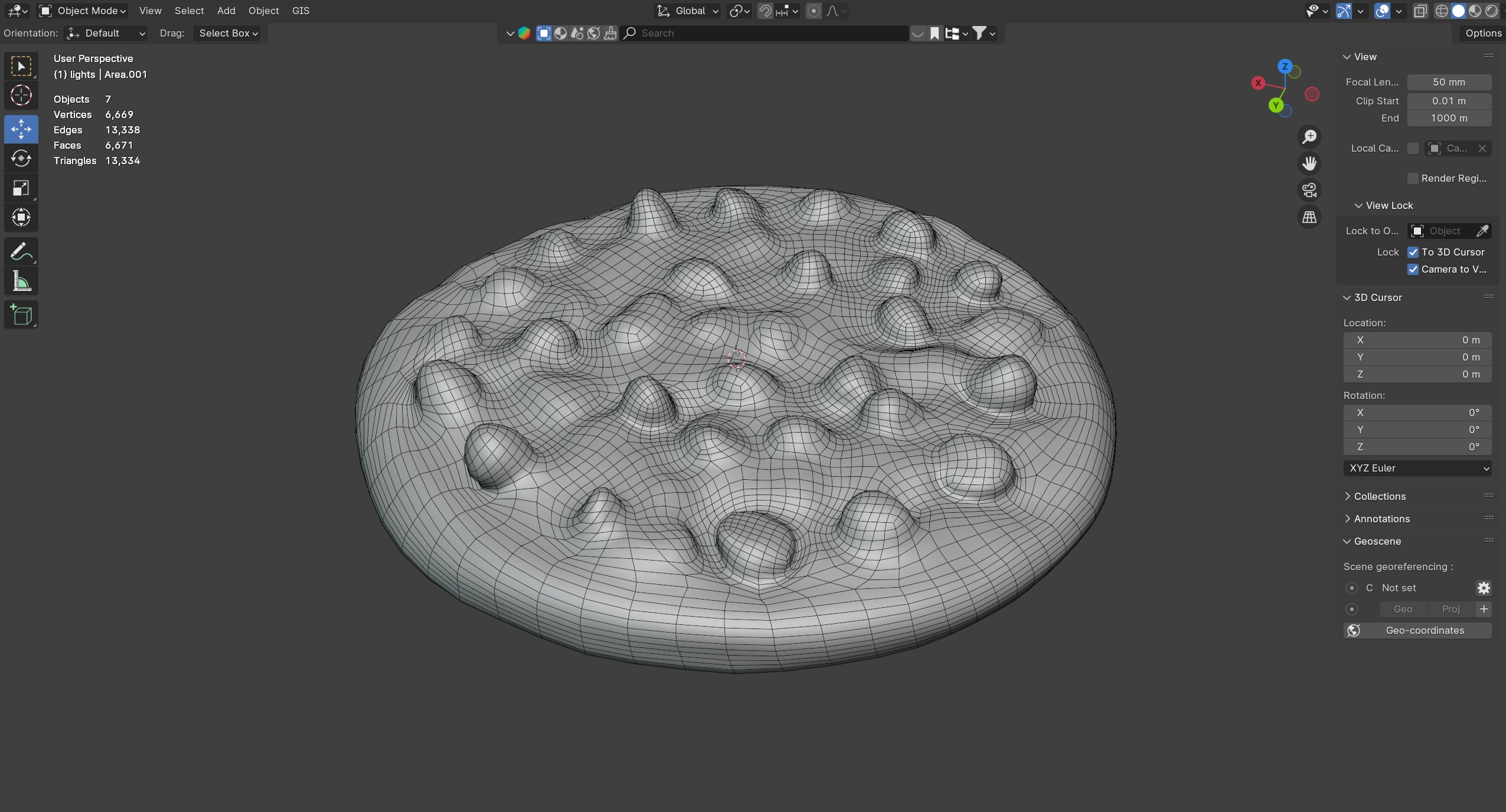Select the Rotate tool in the toolbar
The width and height of the screenshot is (1506, 812).
pyautogui.click(x=21, y=159)
